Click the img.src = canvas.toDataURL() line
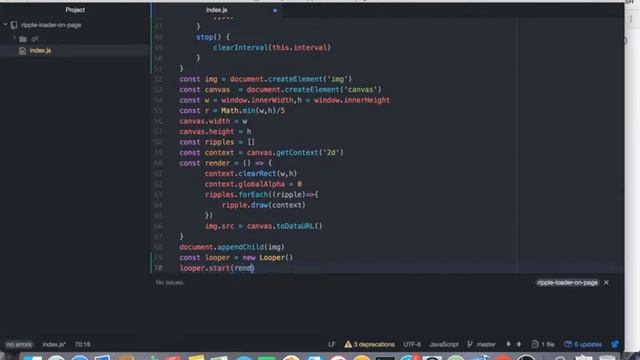This screenshot has height=360, width=640. coord(264,226)
